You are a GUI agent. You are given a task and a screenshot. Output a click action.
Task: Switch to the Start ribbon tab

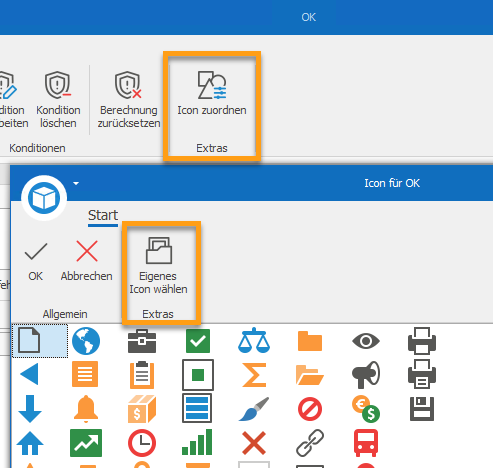(x=103, y=215)
